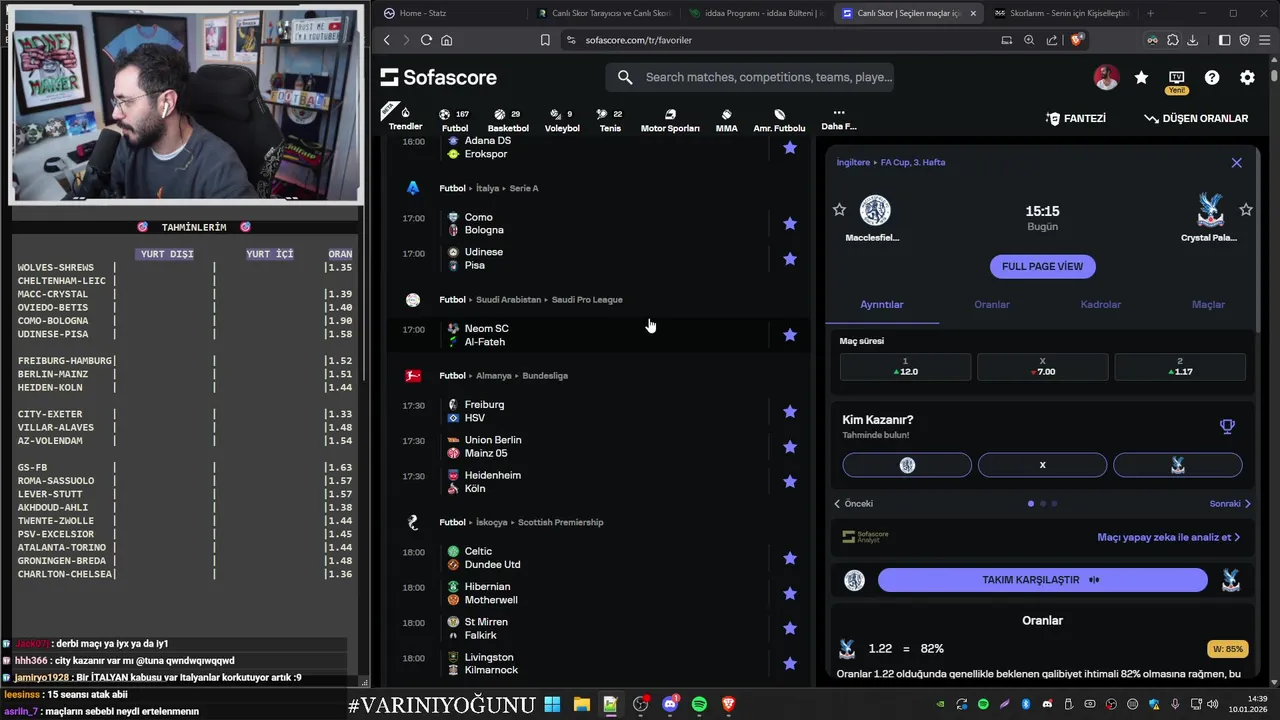Unfavorite Union Berlin vs Mainz 05 star
1280x720 pixels.
tap(790, 446)
